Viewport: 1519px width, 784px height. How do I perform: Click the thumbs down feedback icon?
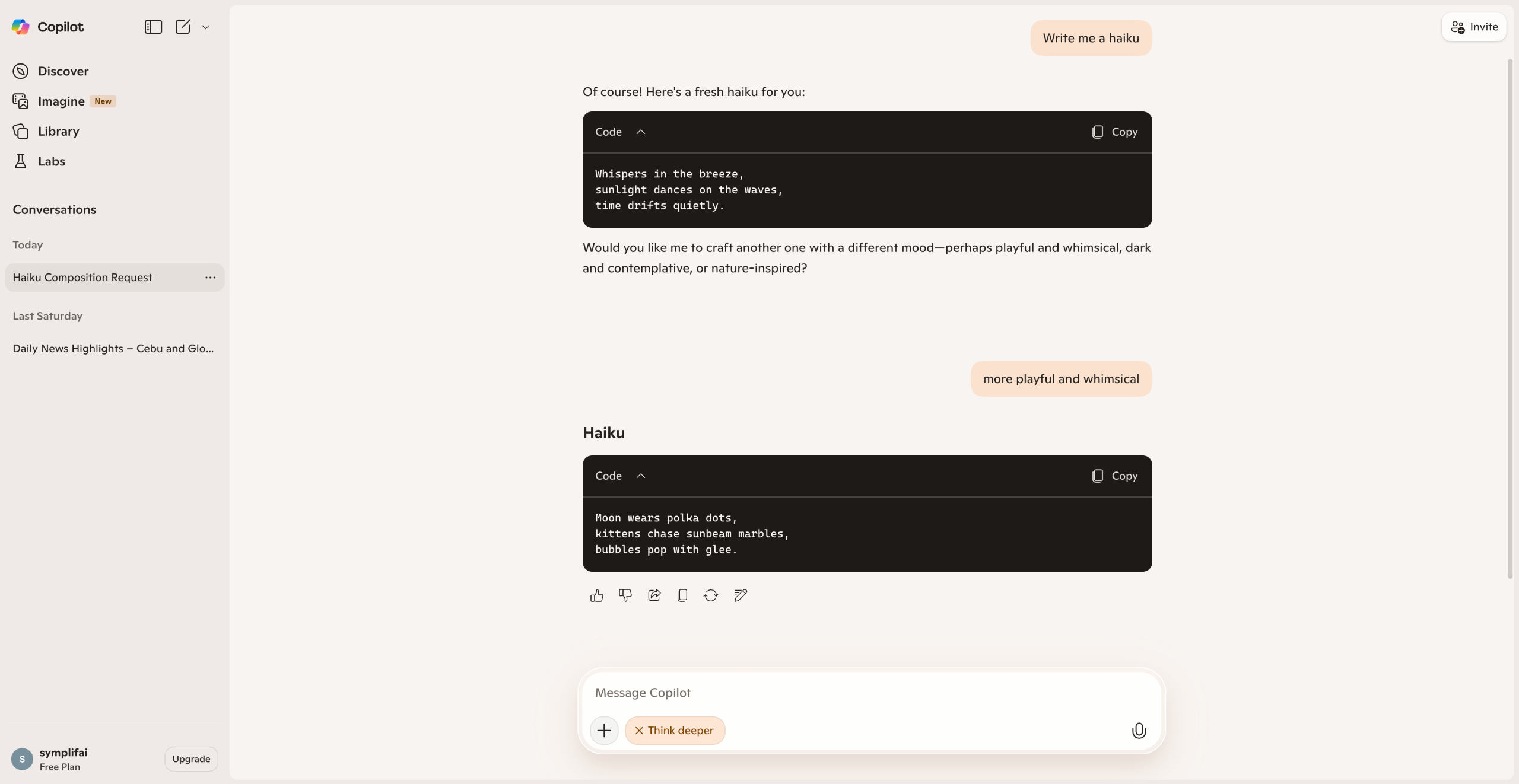[625, 595]
